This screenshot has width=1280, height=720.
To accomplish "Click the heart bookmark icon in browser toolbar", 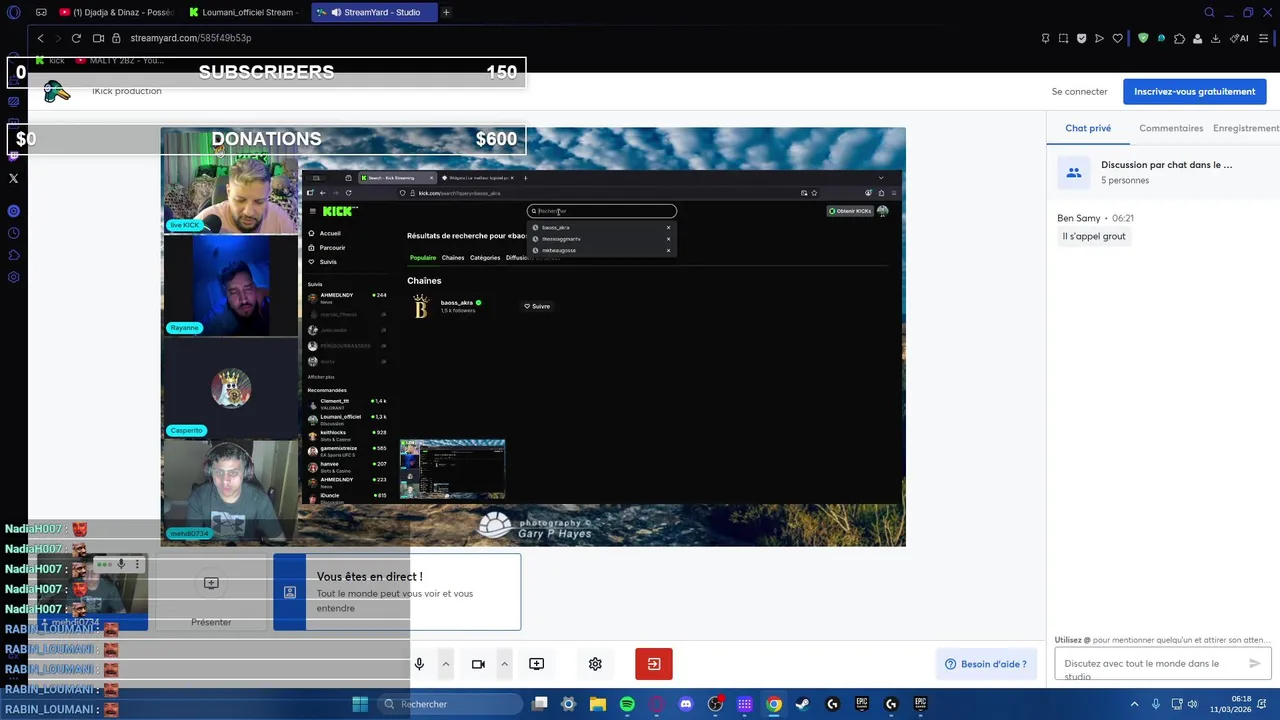I will pyautogui.click(x=1118, y=38).
